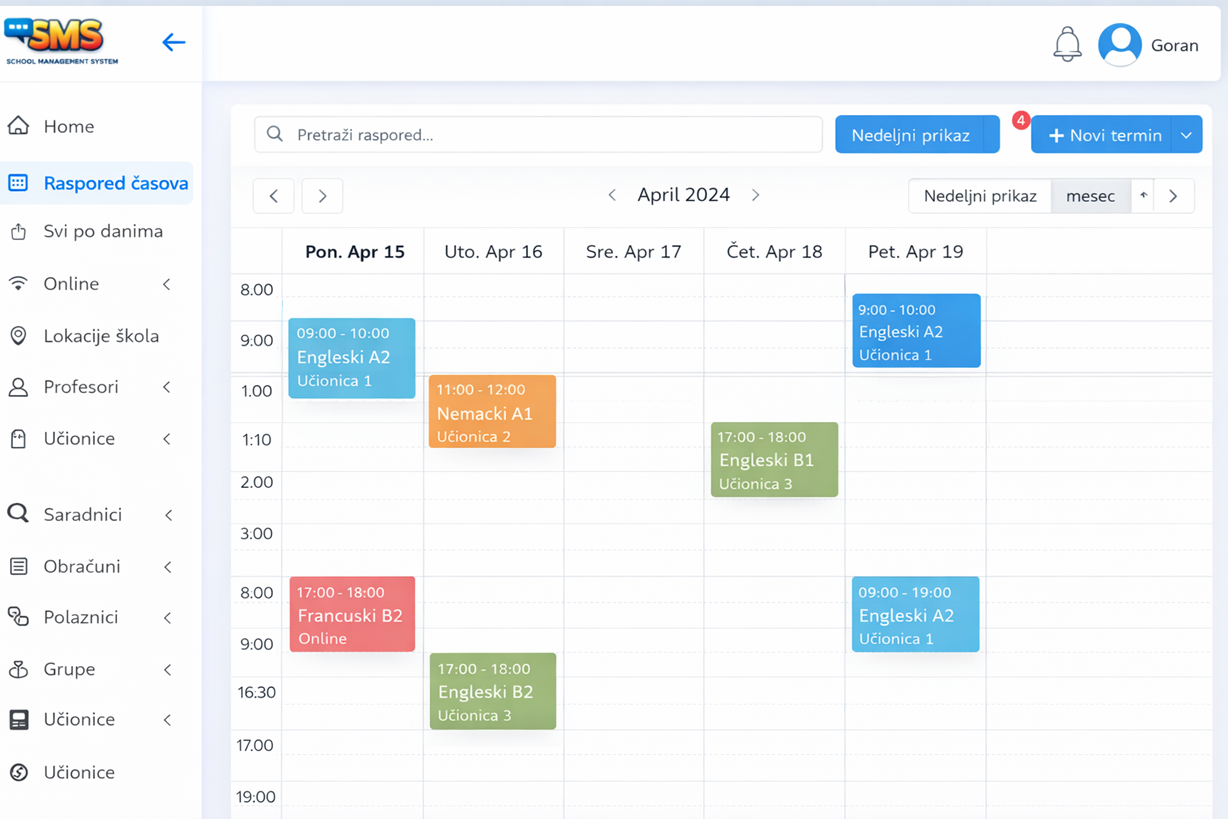Expand the Online submenu chevron
1228x819 pixels.
coord(167,284)
